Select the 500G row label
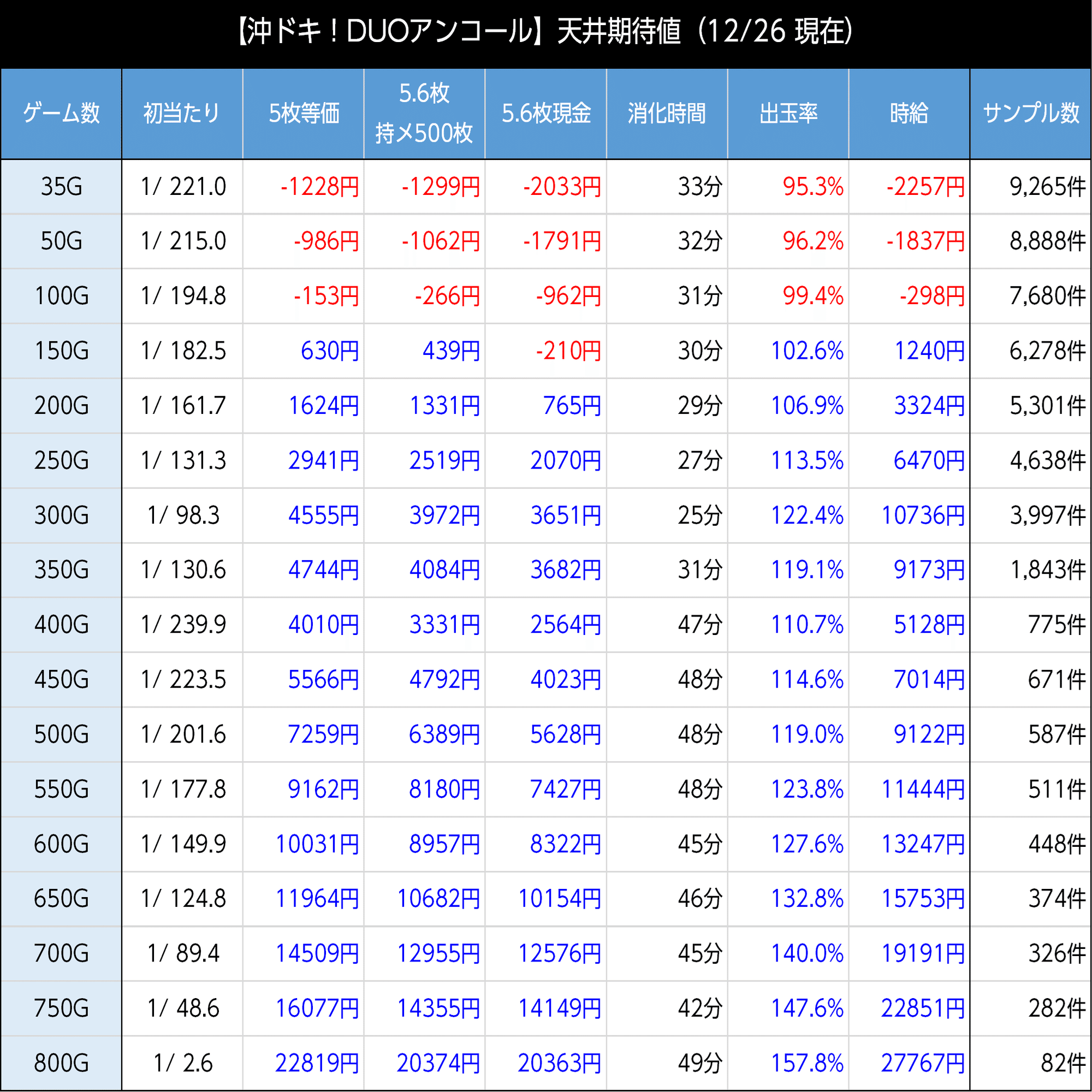Image resolution: width=1092 pixels, height=1092 pixels. tap(61, 734)
